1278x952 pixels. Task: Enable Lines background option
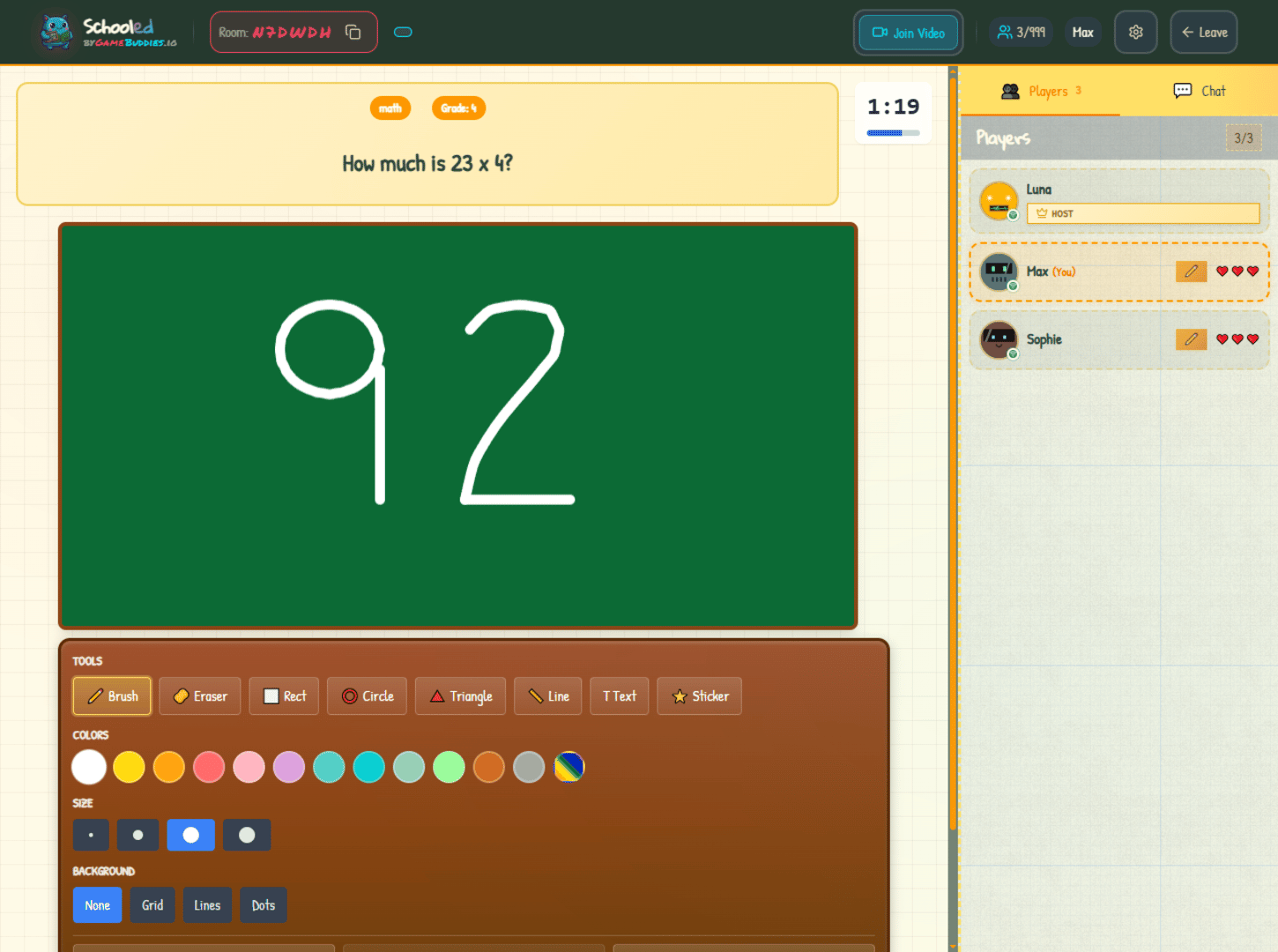pos(207,905)
